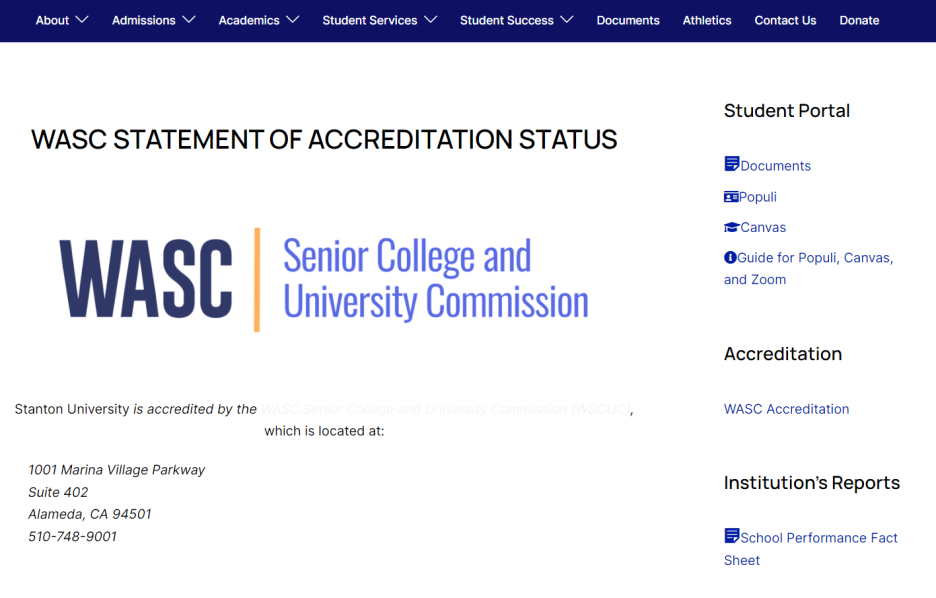Open the WASC Accreditation link

coord(786,409)
